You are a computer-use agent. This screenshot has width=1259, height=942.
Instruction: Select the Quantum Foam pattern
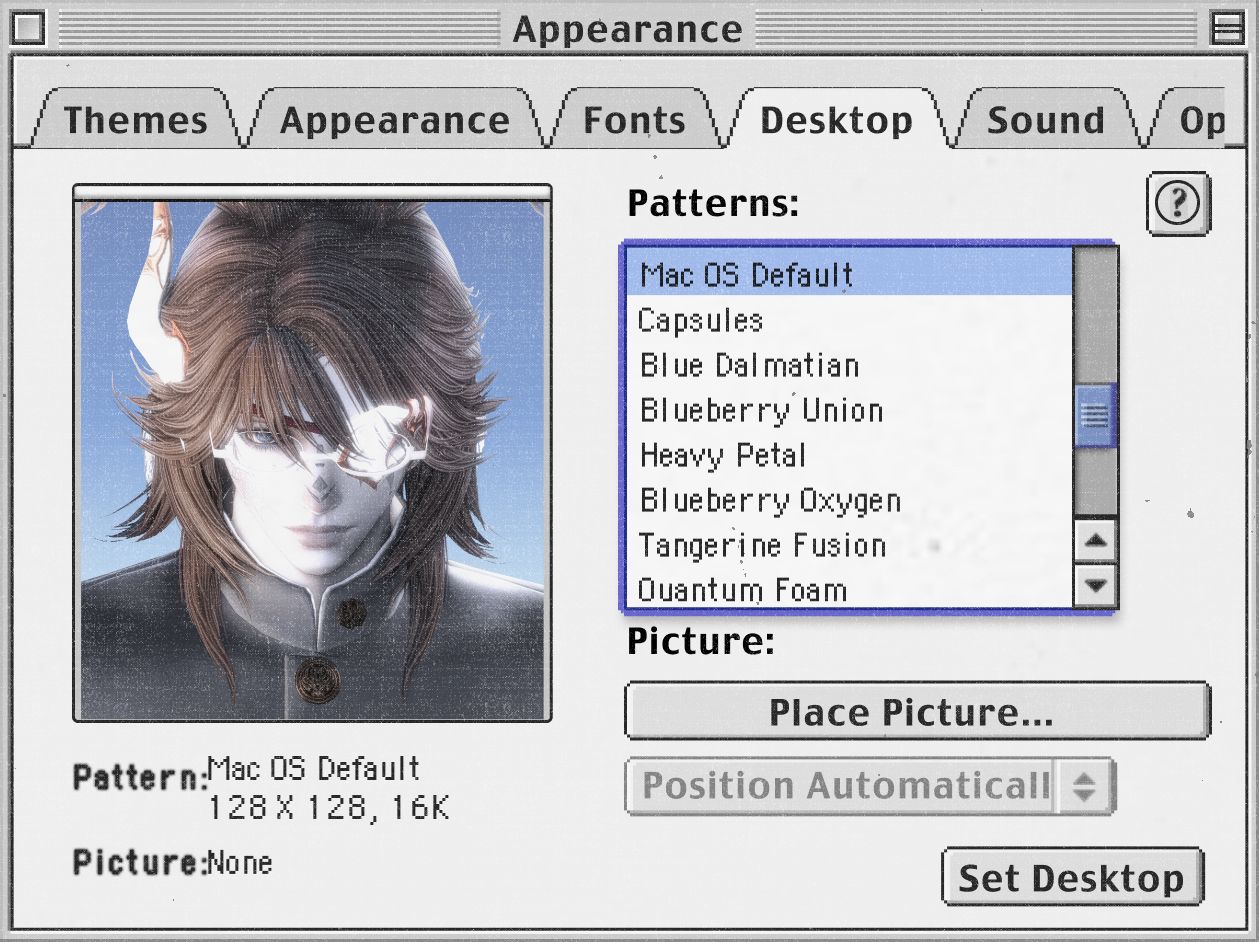849,589
